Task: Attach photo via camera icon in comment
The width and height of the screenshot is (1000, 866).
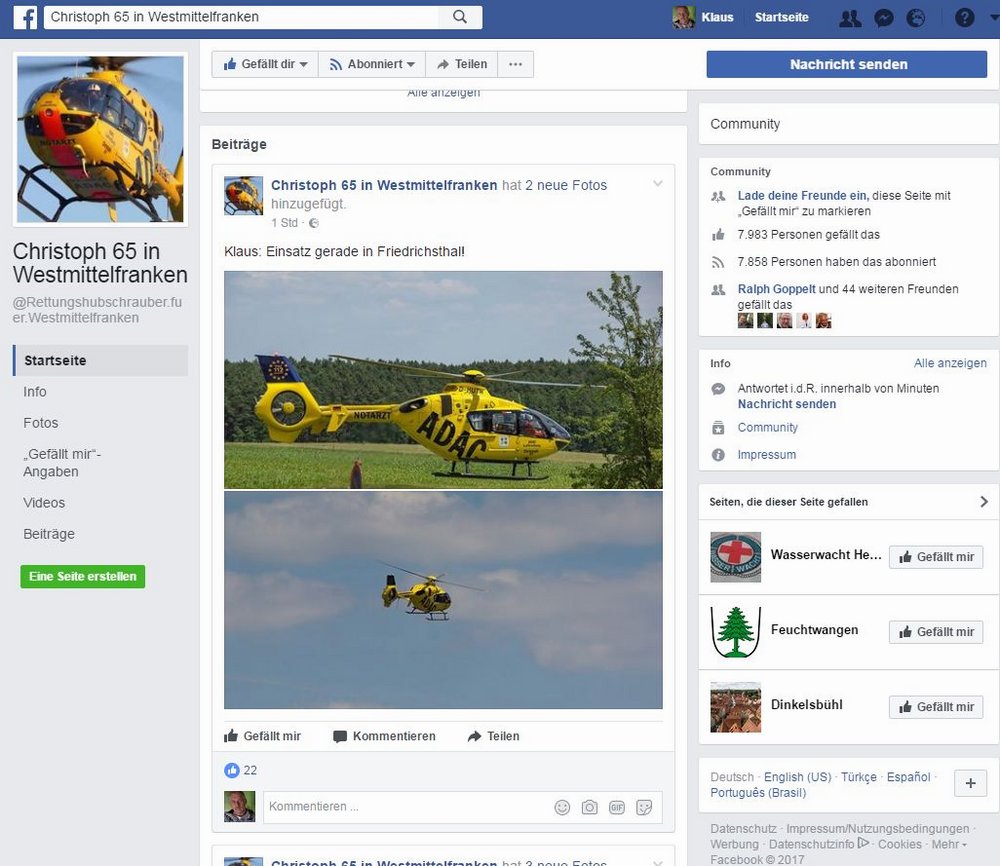Action: coord(590,807)
